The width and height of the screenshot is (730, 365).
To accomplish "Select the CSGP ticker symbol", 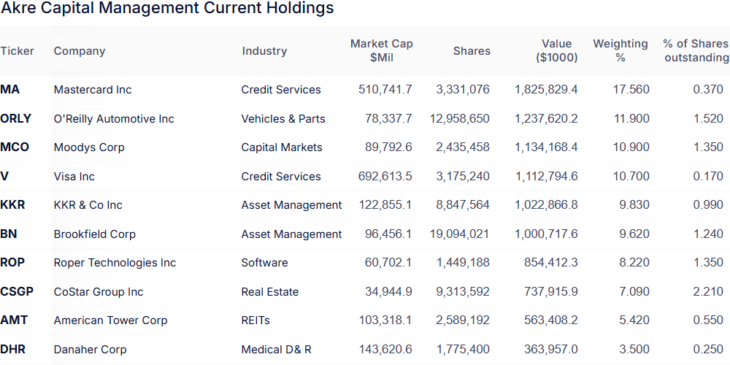I will pos(17,292).
